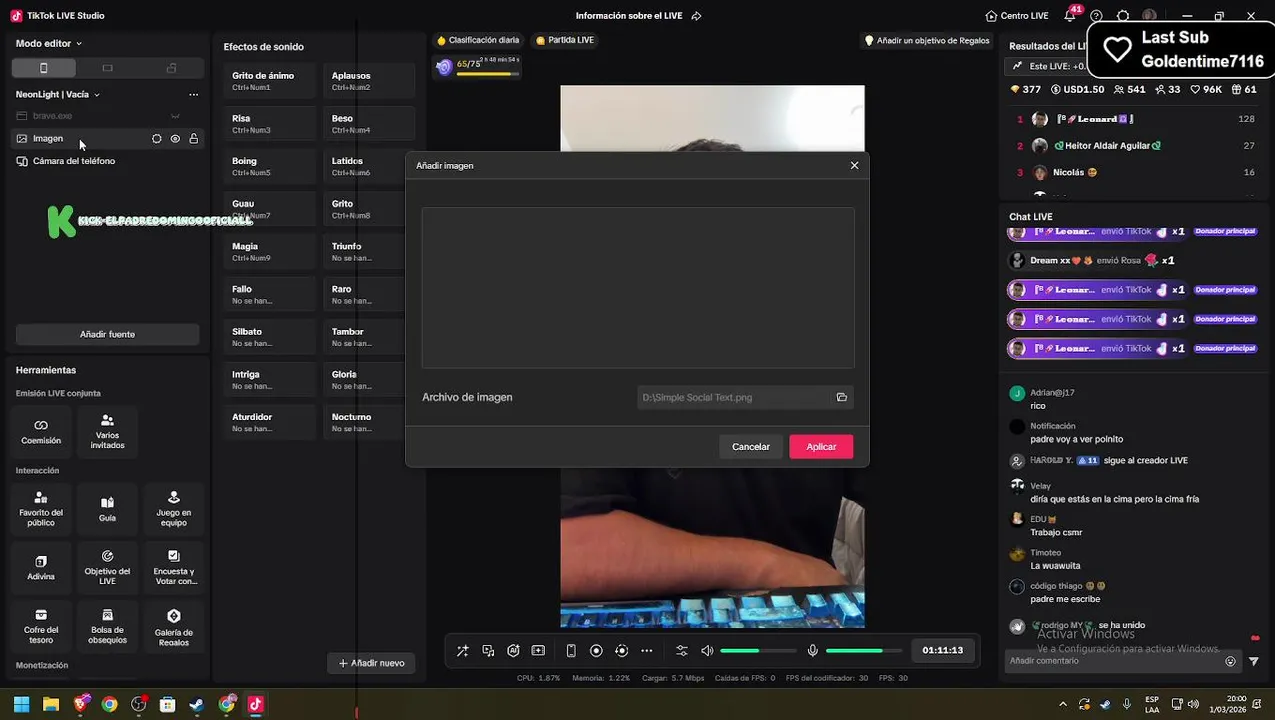Mute the speaker volume icon
This screenshot has height=720, width=1275.
pos(707,651)
